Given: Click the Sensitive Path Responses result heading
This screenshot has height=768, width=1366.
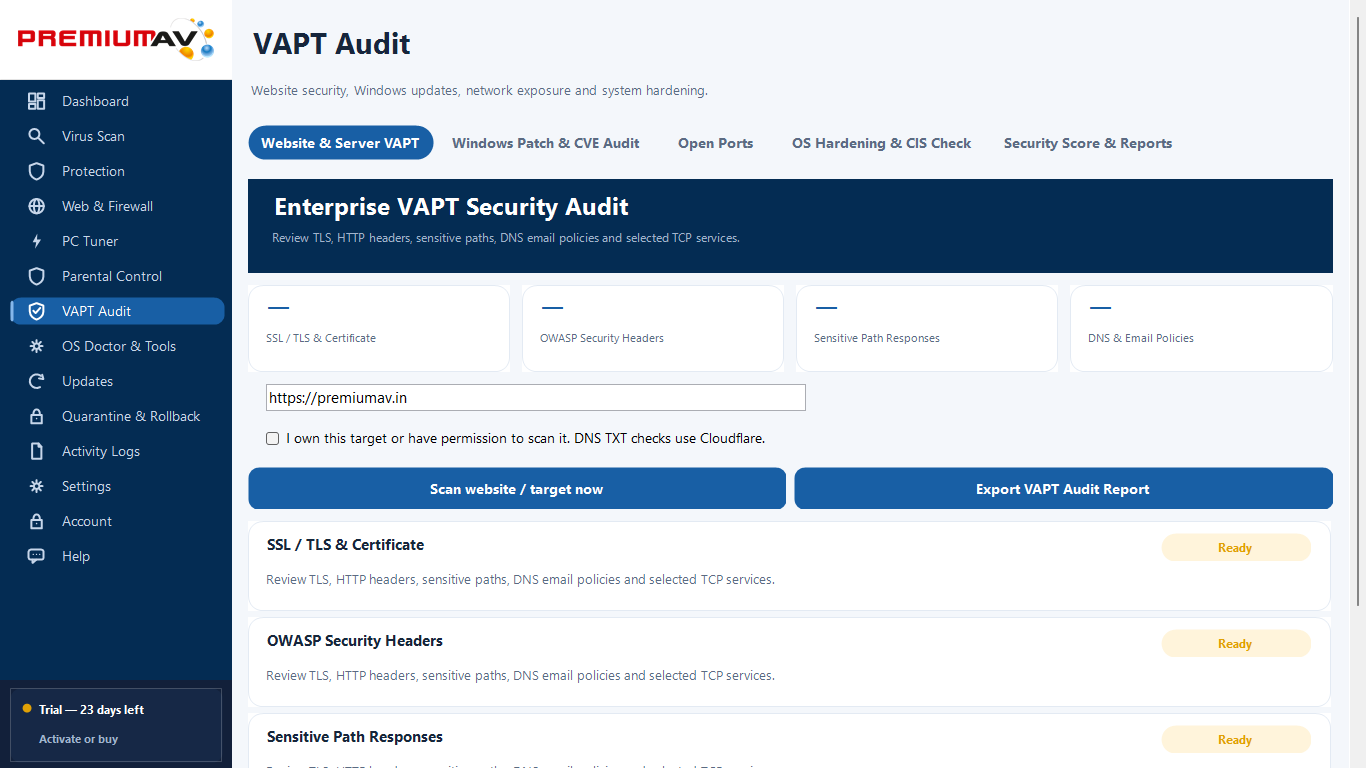Looking at the screenshot, I should click(355, 737).
